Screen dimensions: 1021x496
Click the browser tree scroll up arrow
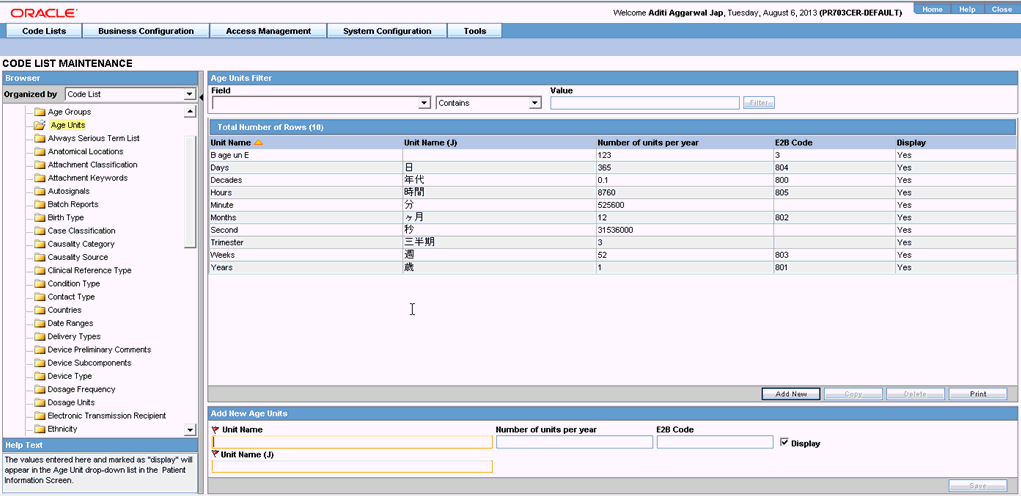189,112
